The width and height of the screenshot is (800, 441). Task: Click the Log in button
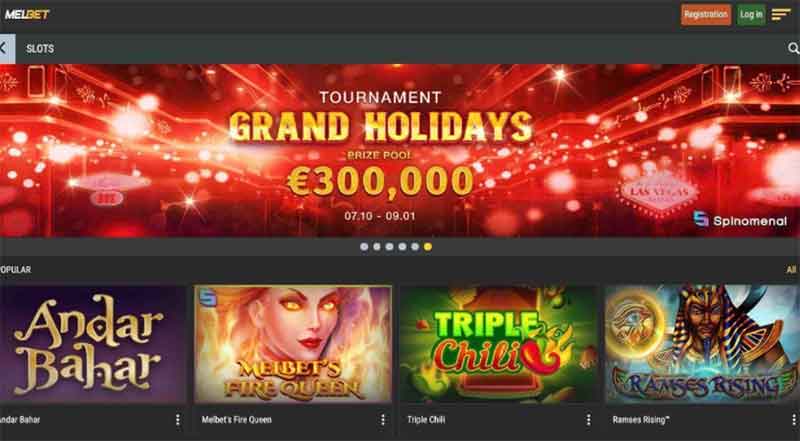(x=751, y=15)
